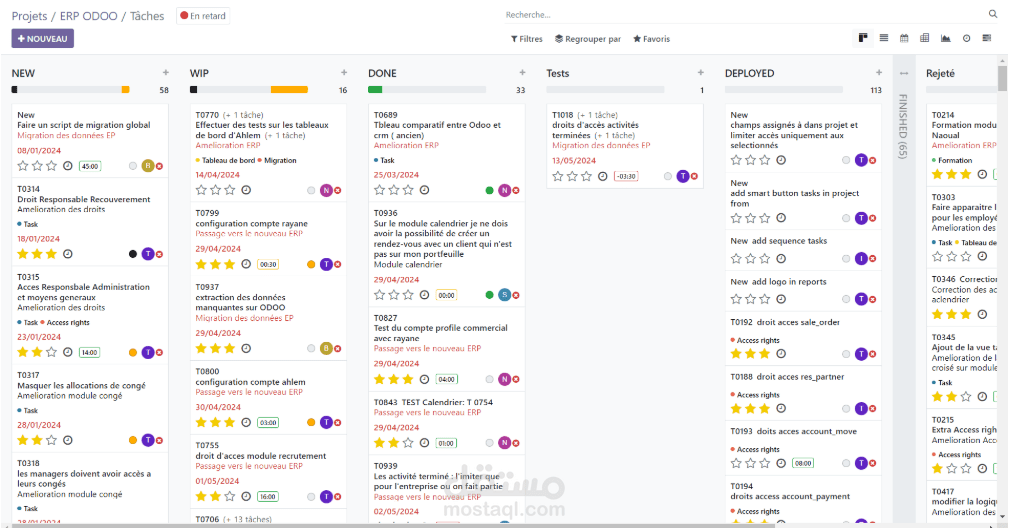Toggle third star on T0755 card

(x=230, y=497)
